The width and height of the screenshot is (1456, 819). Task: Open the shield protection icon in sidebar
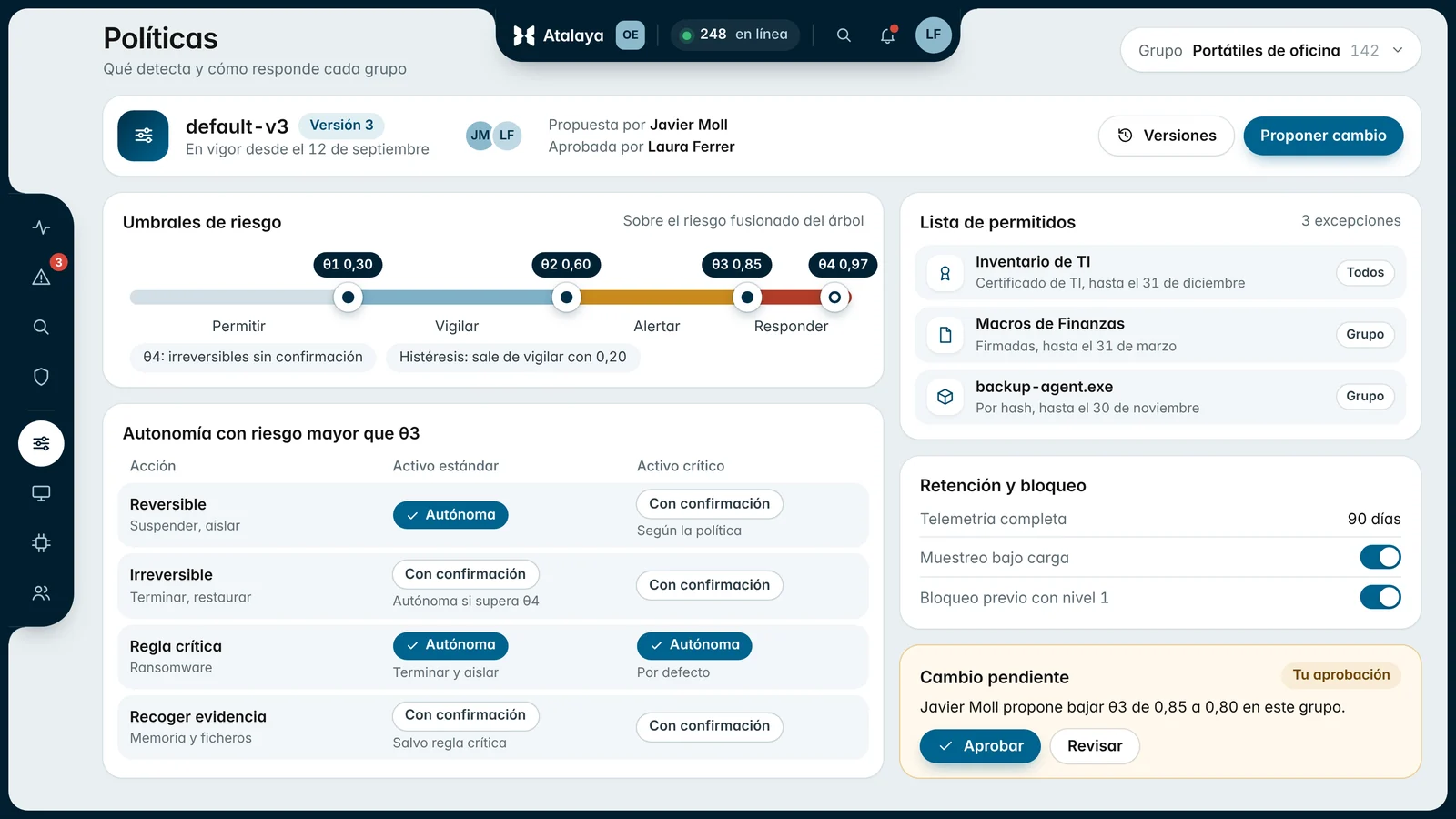pyautogui.click(x=41, y=377)
